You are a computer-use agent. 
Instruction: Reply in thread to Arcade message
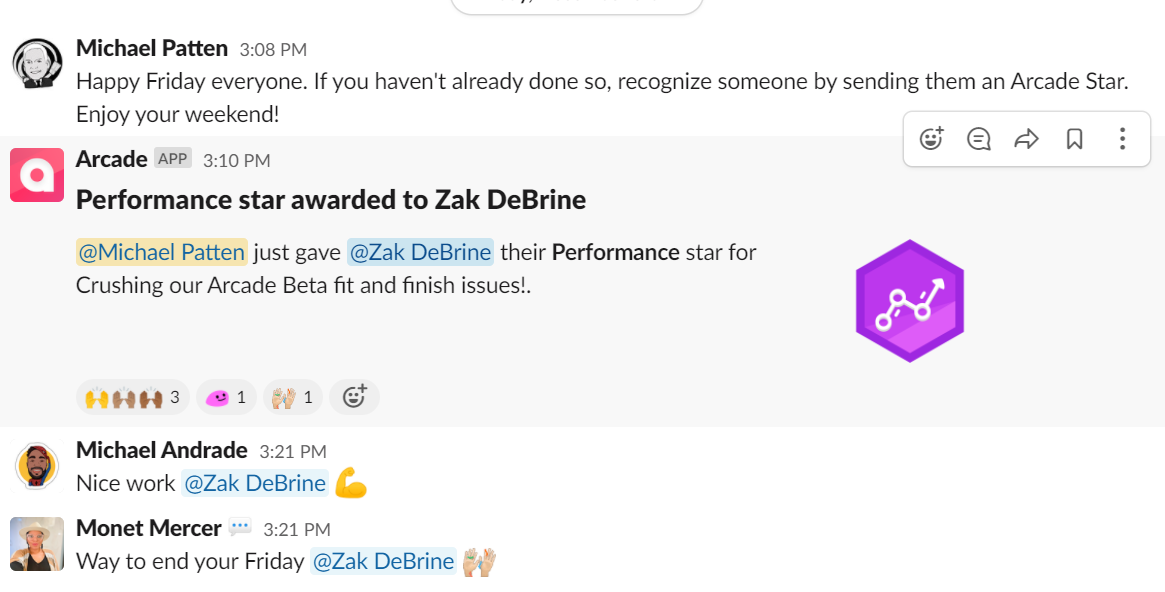coord(979,139)
